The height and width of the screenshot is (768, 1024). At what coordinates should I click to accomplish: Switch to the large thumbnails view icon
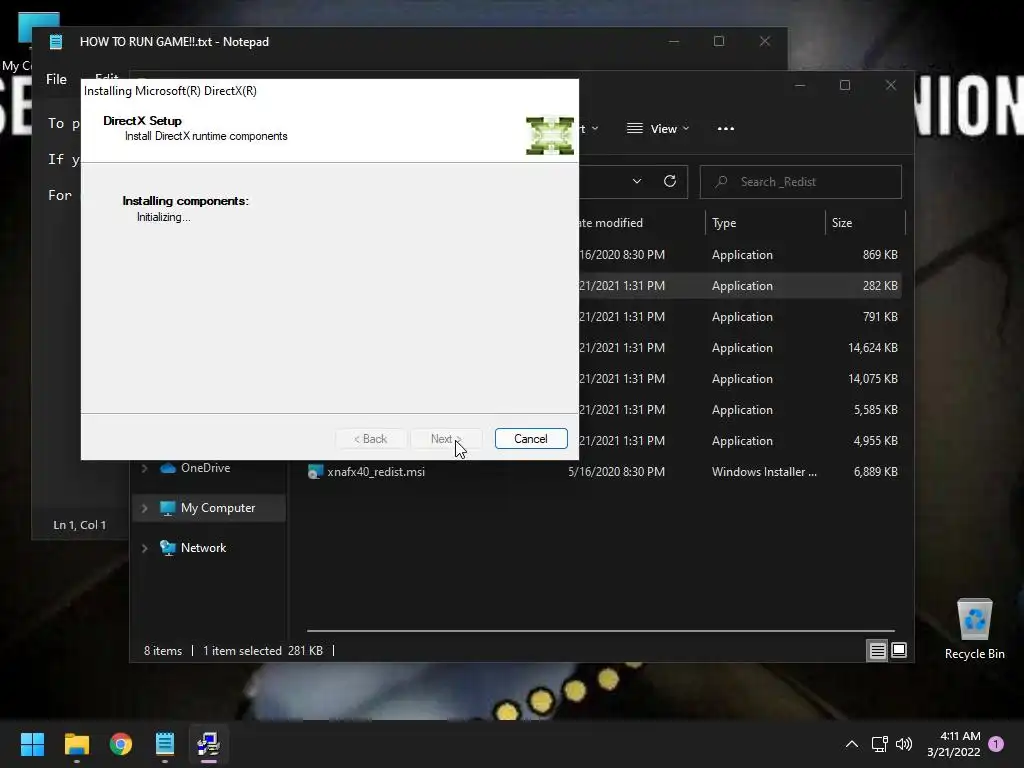[x=899, y=650]
